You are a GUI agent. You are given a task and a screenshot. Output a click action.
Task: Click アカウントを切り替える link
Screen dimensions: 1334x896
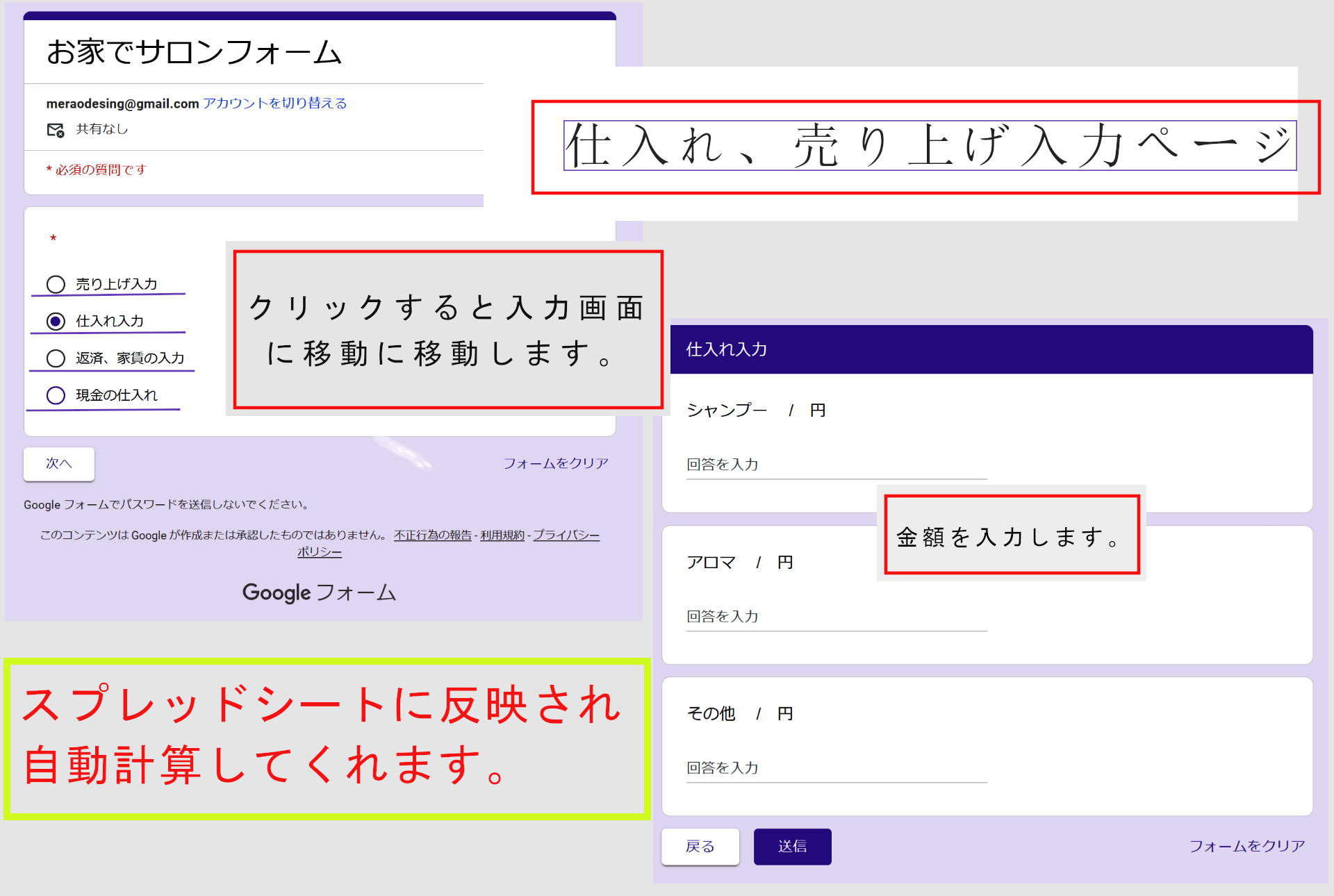coord(274,103)
